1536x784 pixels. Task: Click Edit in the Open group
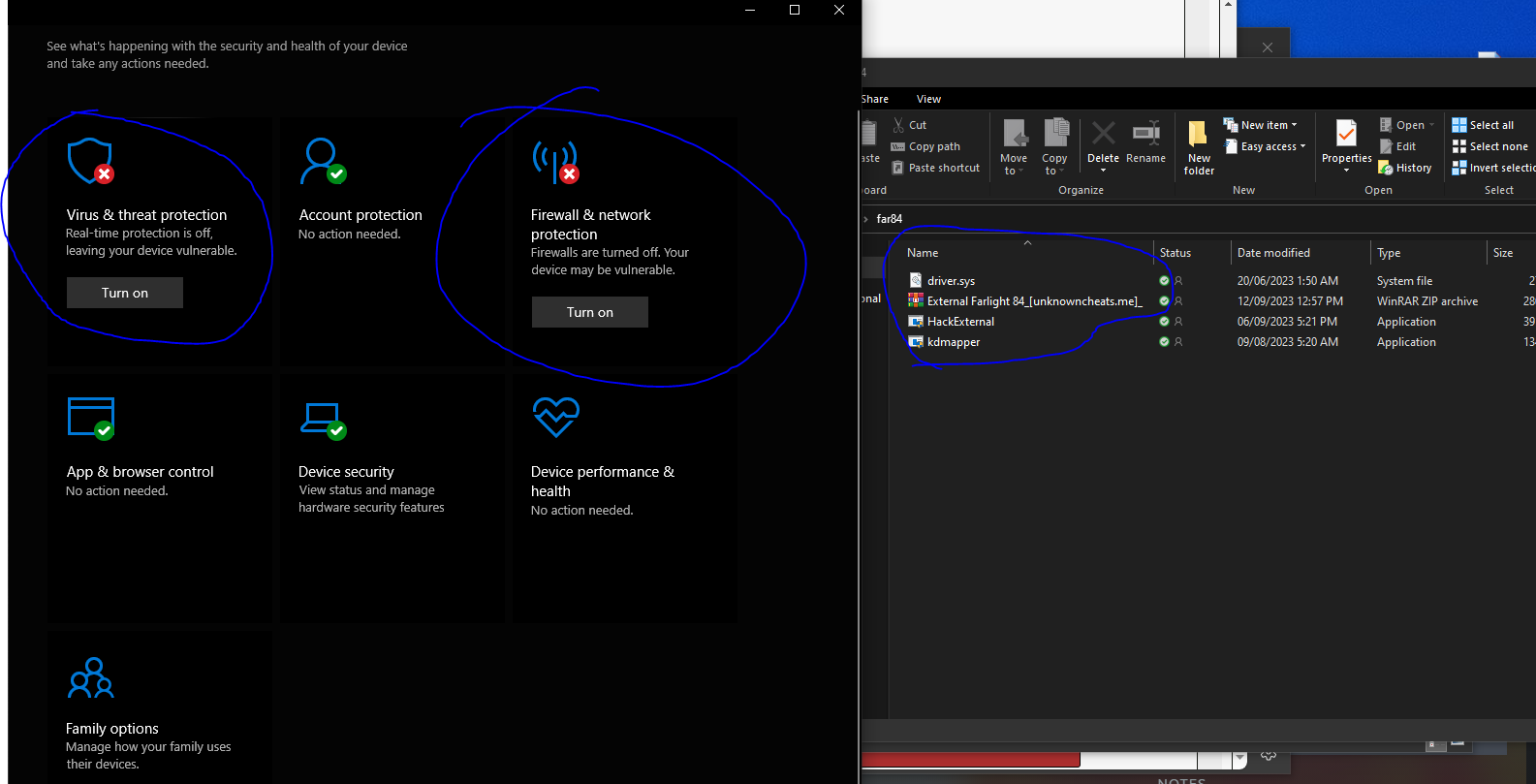(x=1397, y=146)
